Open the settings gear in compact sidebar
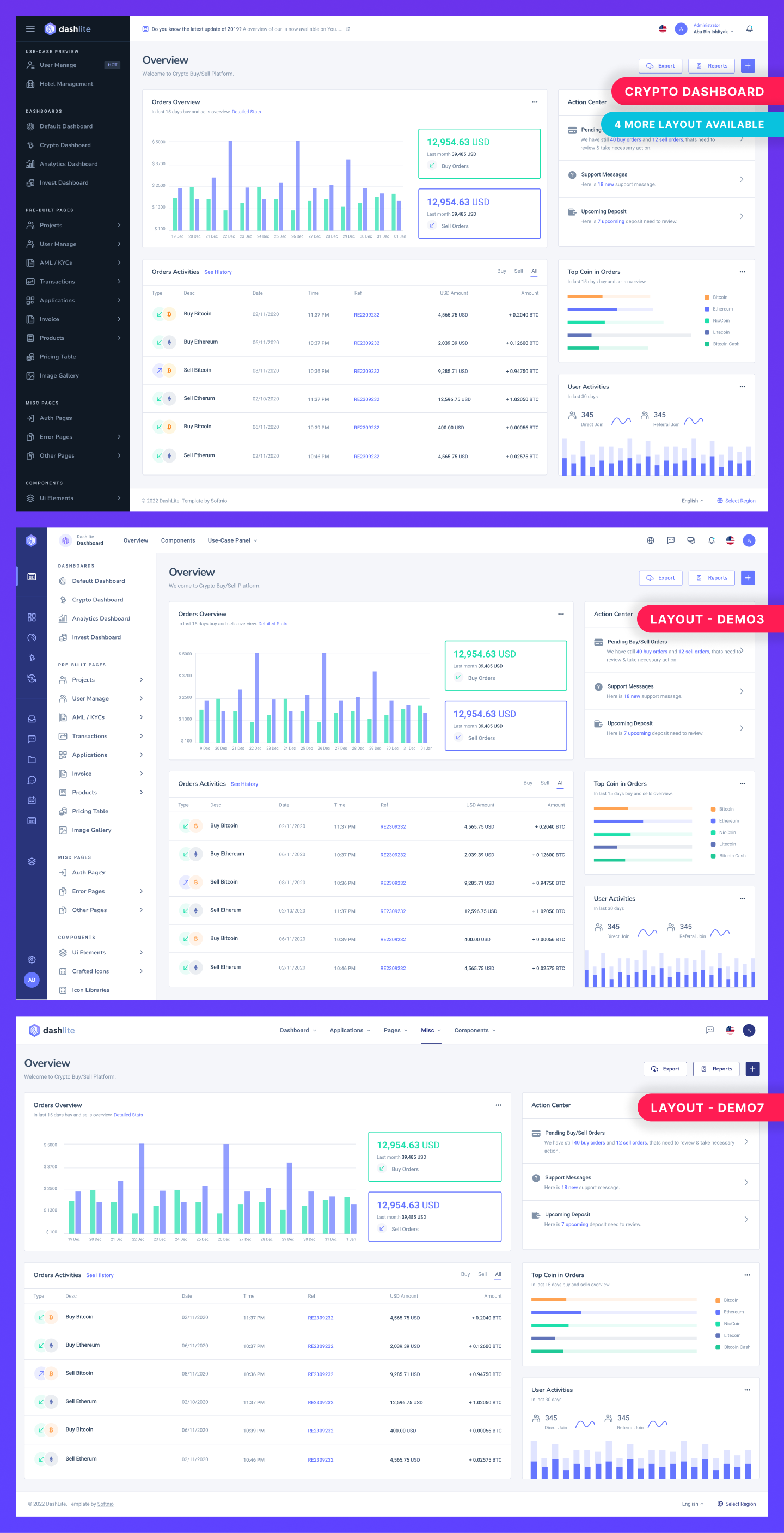784x1533 pixels. (x=32, y=959)
